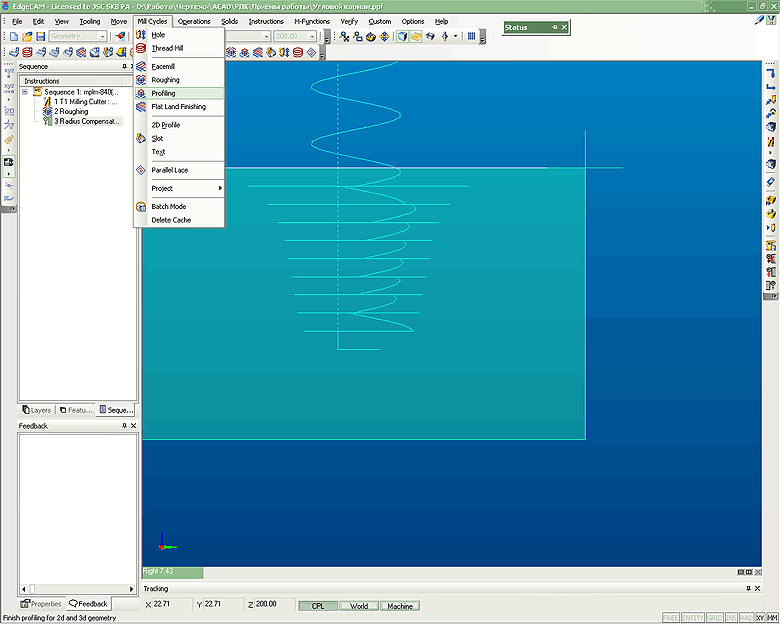Open the Mill Cycles menu
Image resolution: width=780 pixels, height=624 pixels.
point(152,21)
